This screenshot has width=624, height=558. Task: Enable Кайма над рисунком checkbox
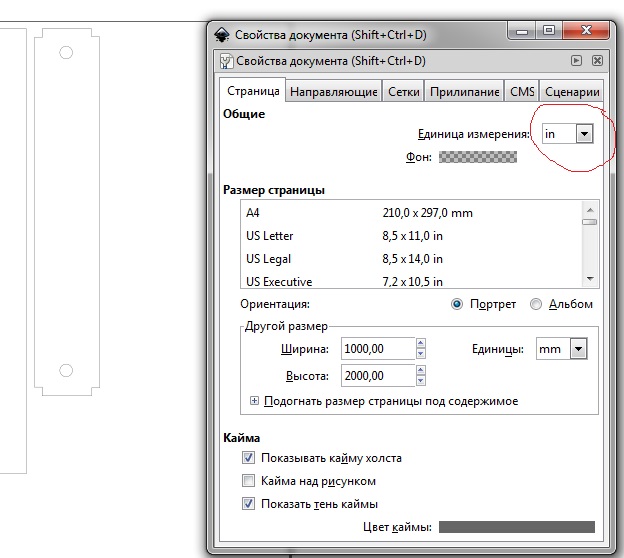248,481
